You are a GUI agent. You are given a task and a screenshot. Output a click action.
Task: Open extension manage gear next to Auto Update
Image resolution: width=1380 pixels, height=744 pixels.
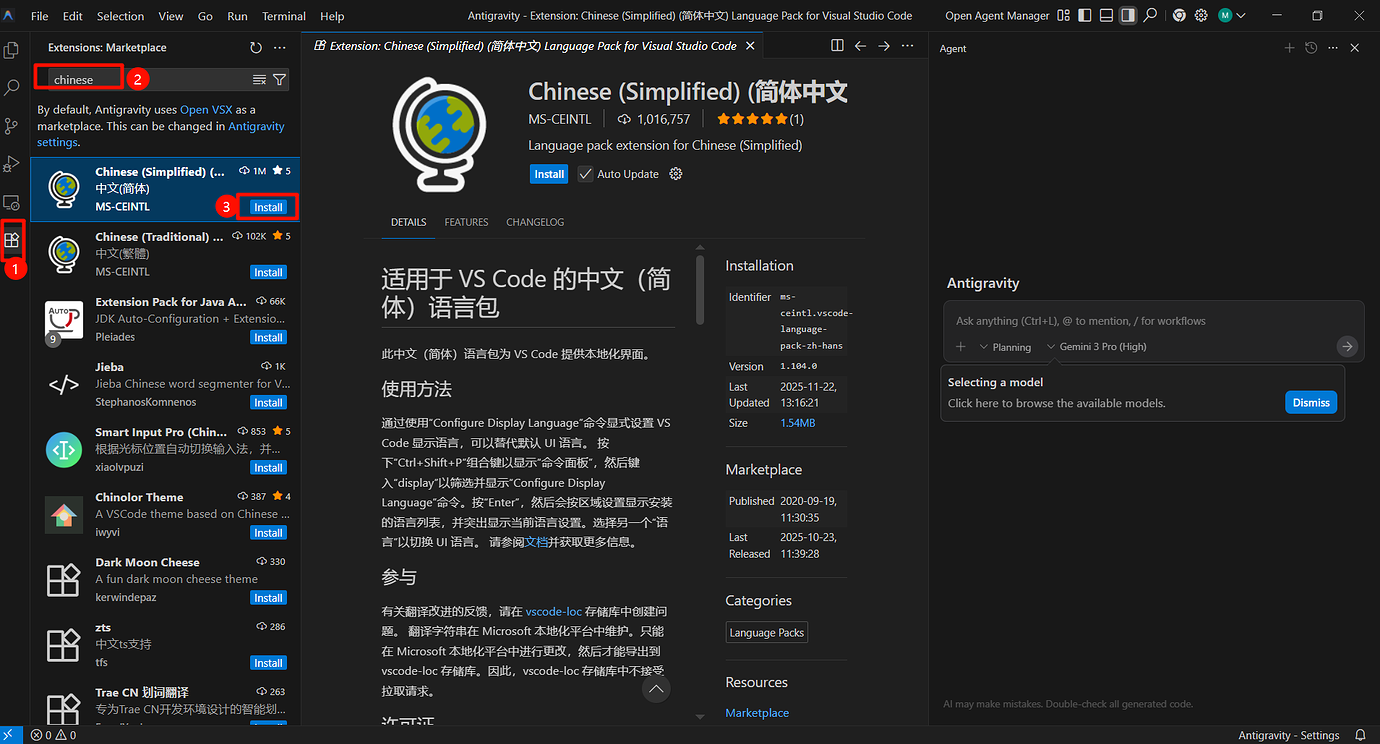pos(676,174)
